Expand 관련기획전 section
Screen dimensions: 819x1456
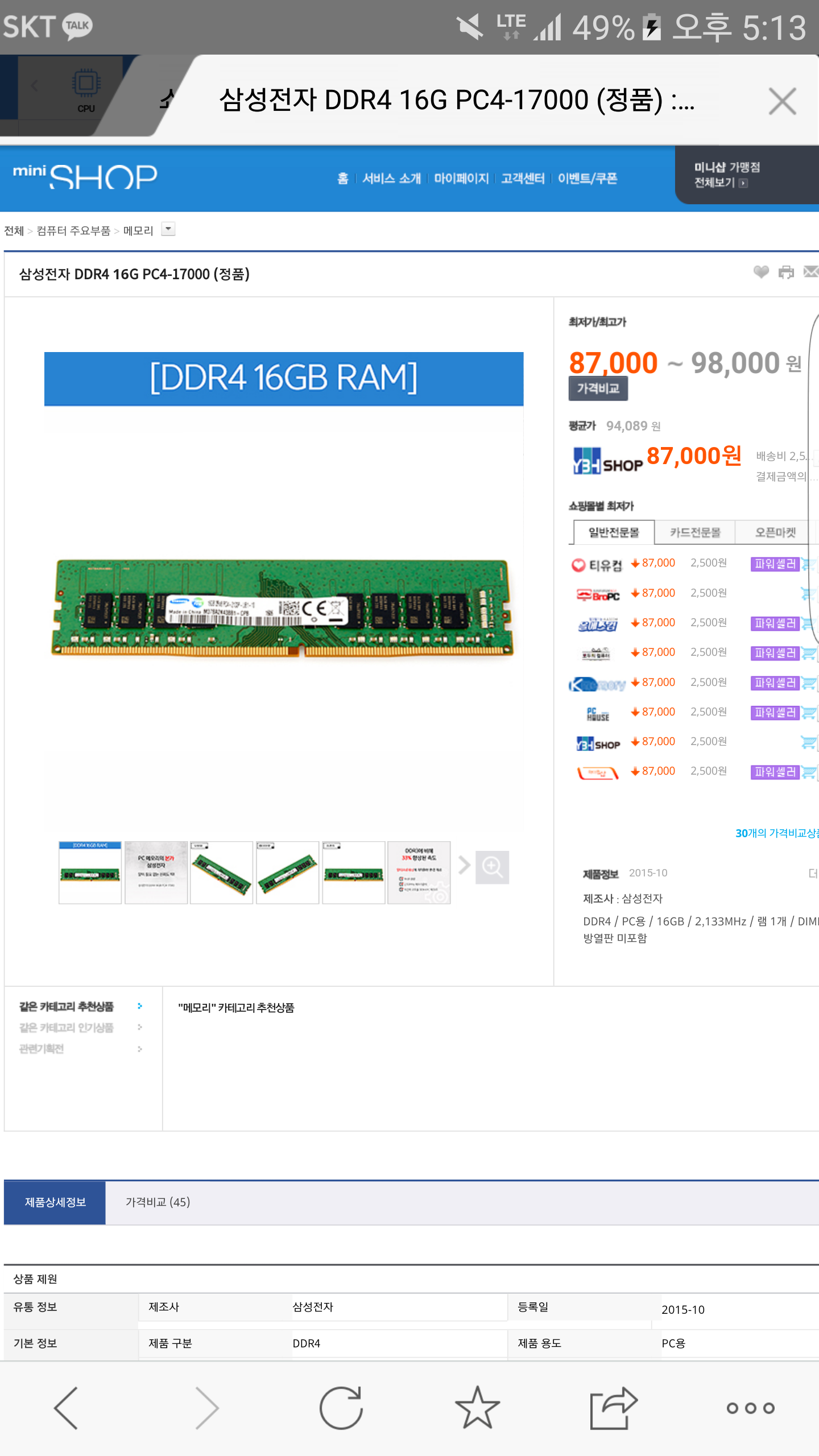point(140,1049)
